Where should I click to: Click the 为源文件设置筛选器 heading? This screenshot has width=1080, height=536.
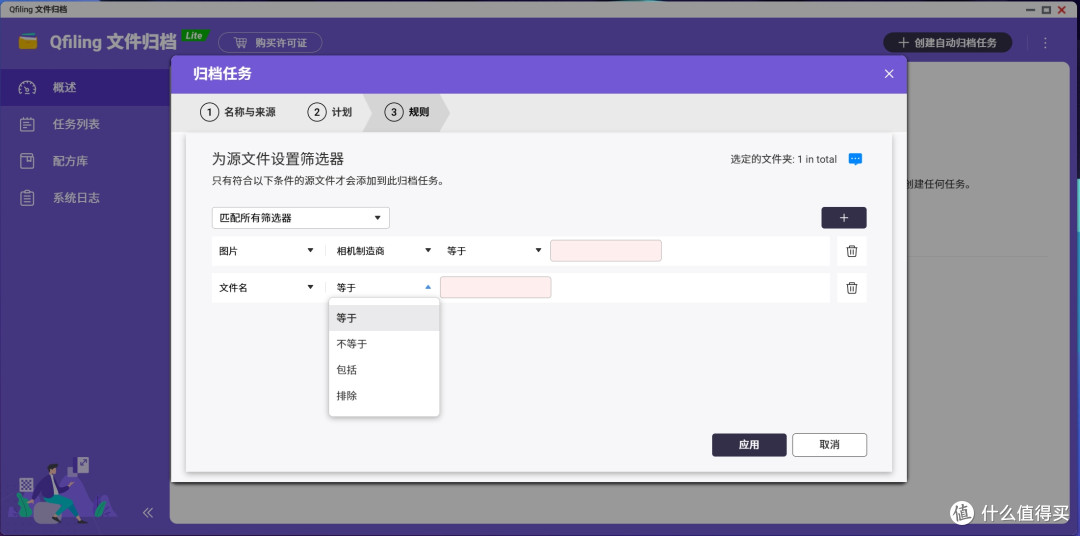coord(278,159)
